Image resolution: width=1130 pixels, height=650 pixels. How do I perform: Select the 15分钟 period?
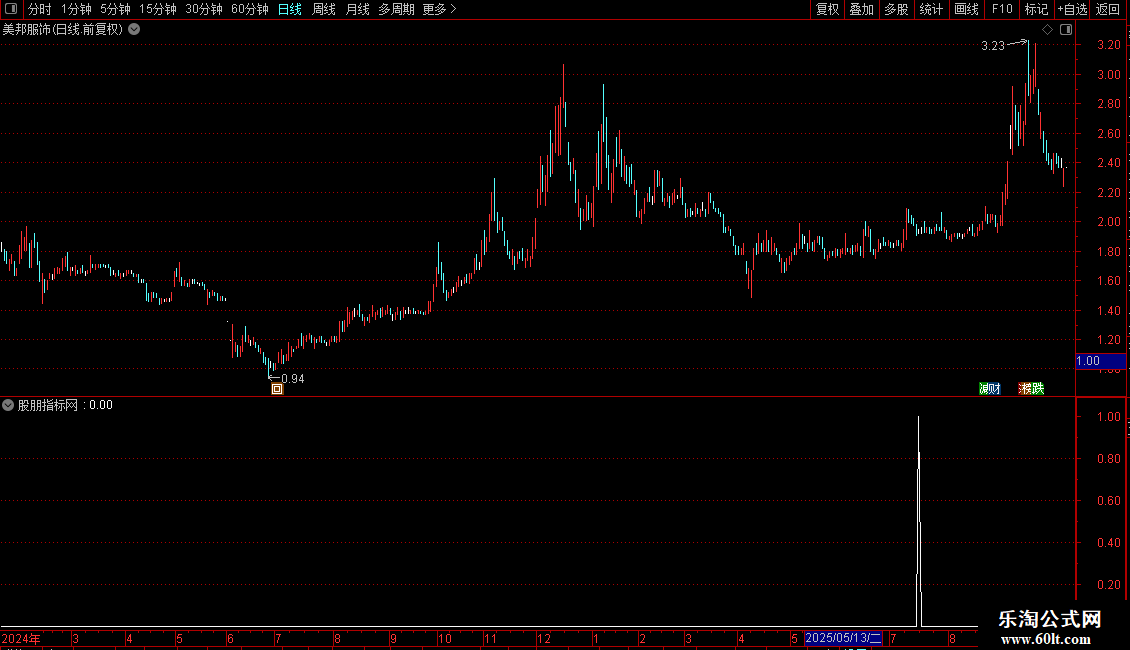[x=157, y=9]
